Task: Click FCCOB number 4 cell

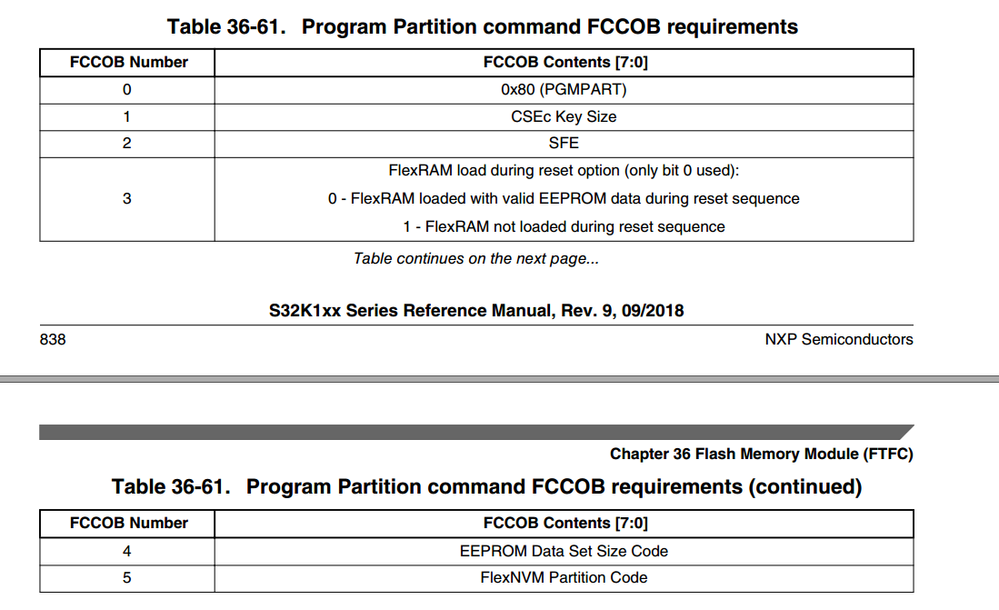Action: pyautogui.click(x=127, y=550)
